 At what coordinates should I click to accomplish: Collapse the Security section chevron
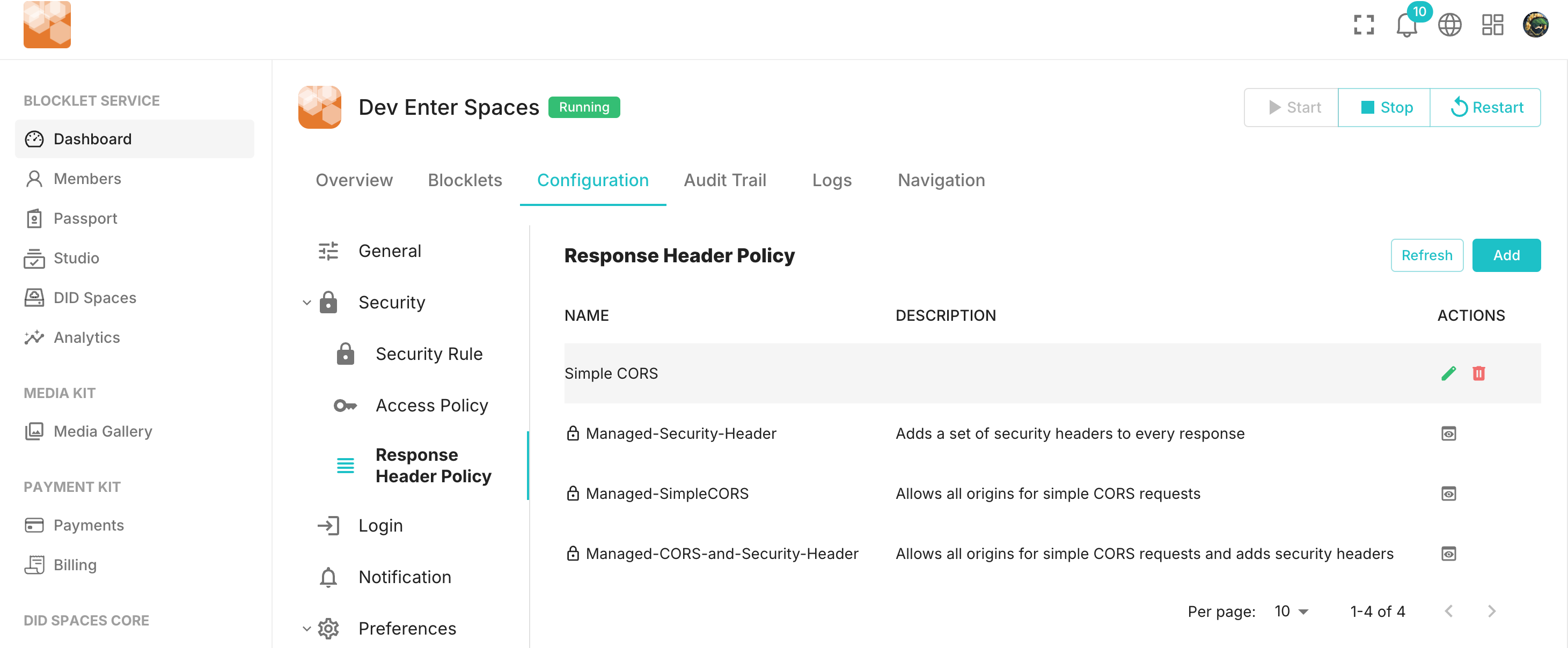point(307,303)
